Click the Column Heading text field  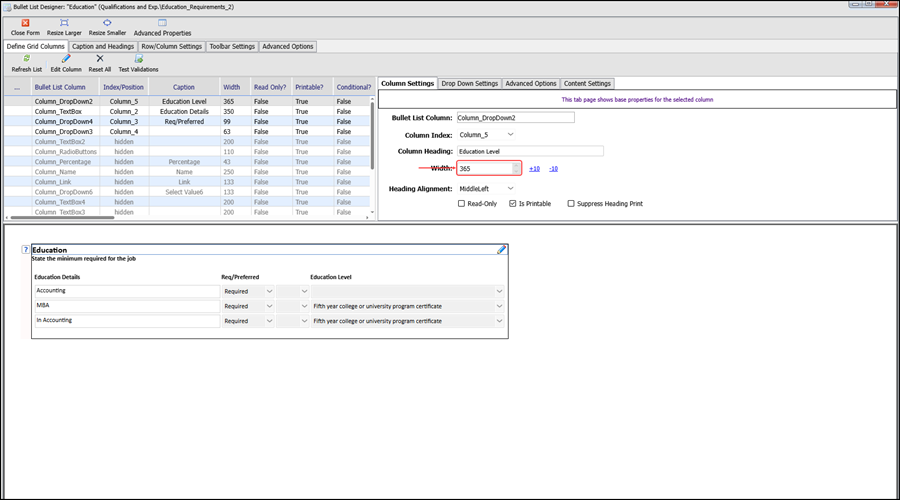530,152
